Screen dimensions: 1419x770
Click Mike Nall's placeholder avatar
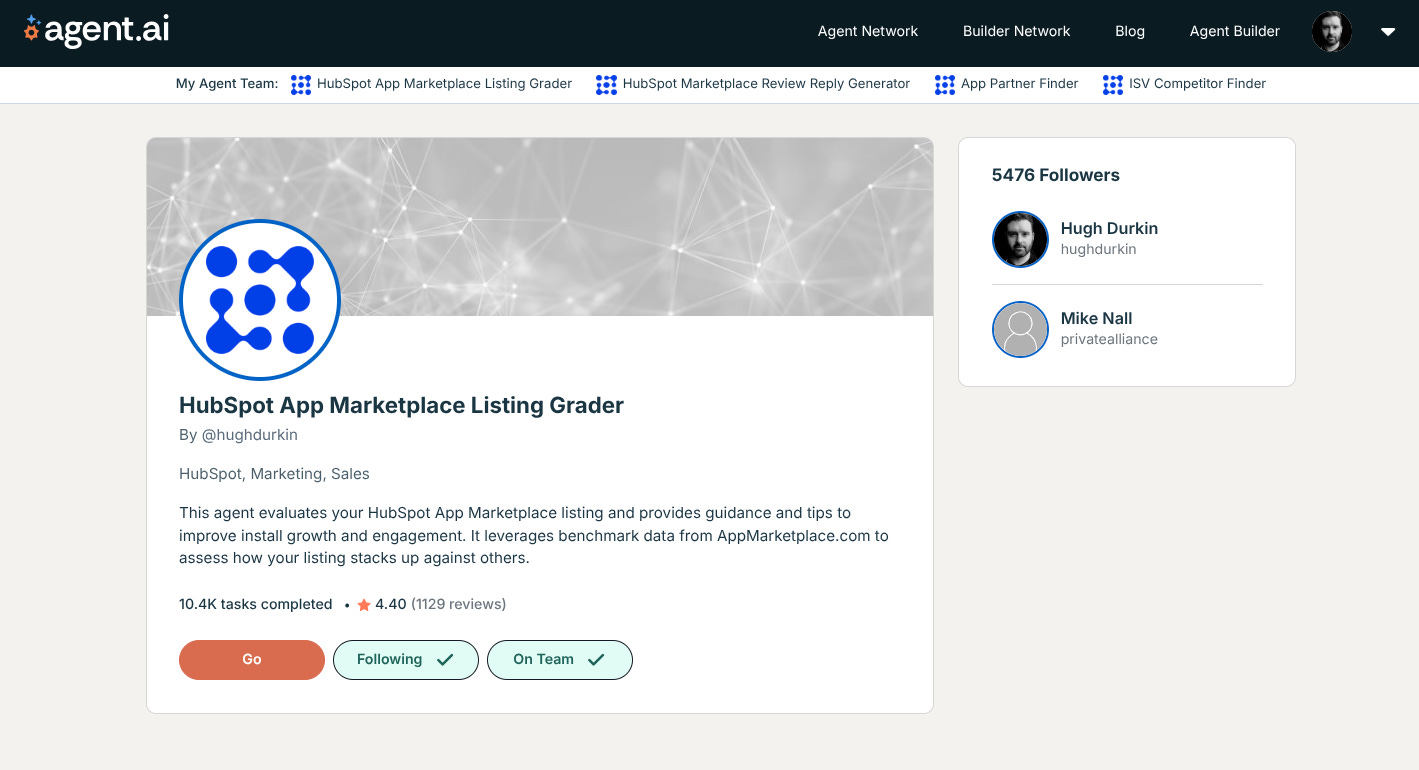(1020, 329)
